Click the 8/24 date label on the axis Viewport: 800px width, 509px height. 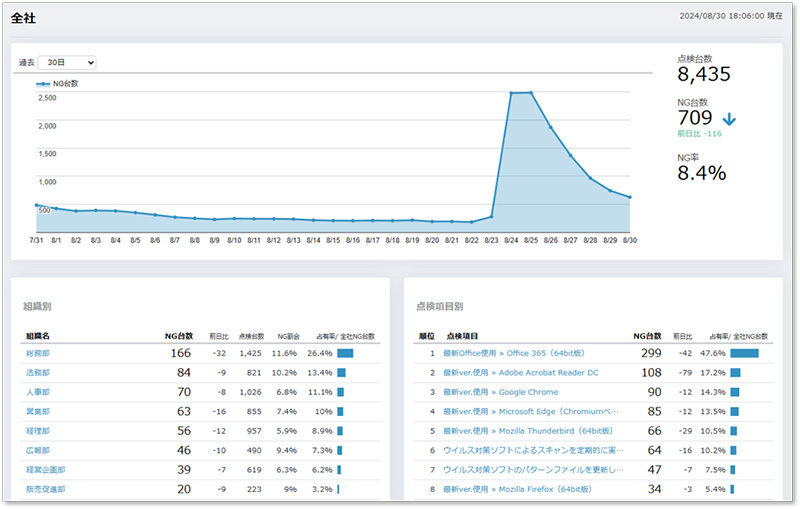[x=511, y=240]
